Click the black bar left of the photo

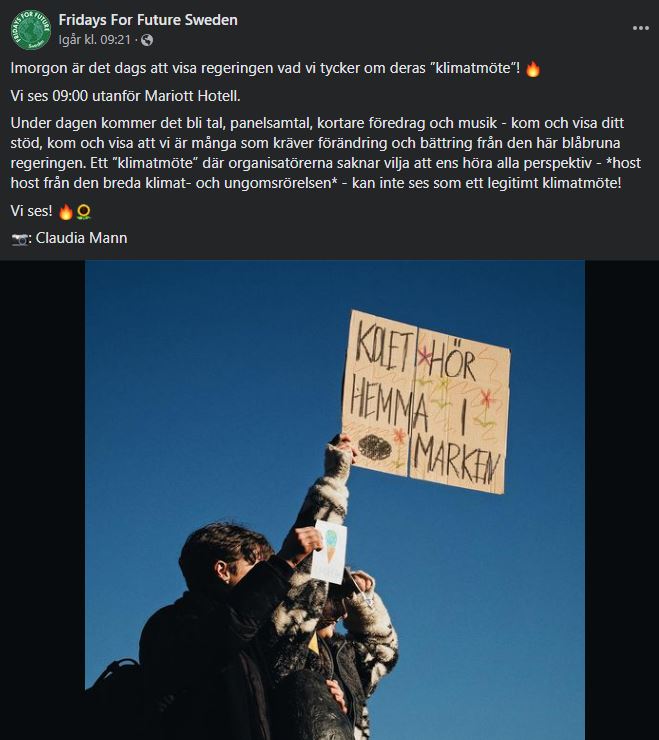(x=42, y=500)
